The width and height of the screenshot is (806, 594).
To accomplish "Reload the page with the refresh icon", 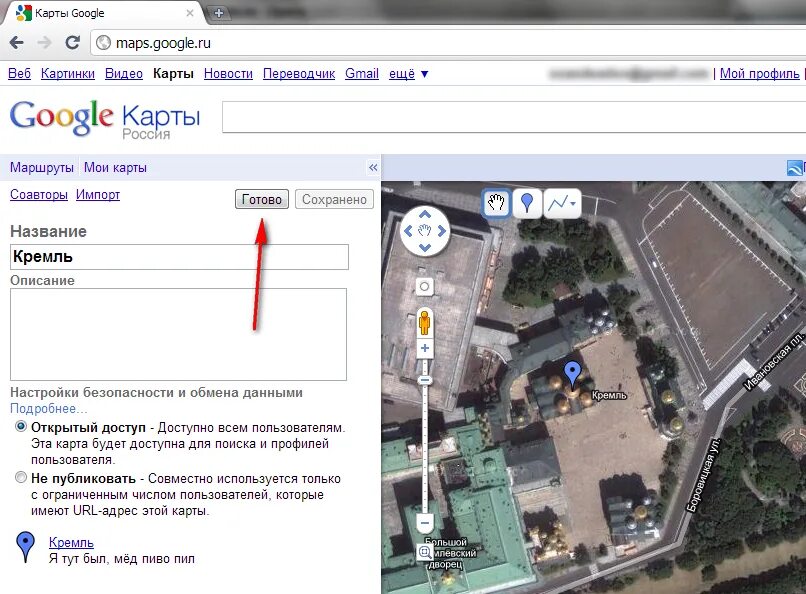I will (72, 43).
